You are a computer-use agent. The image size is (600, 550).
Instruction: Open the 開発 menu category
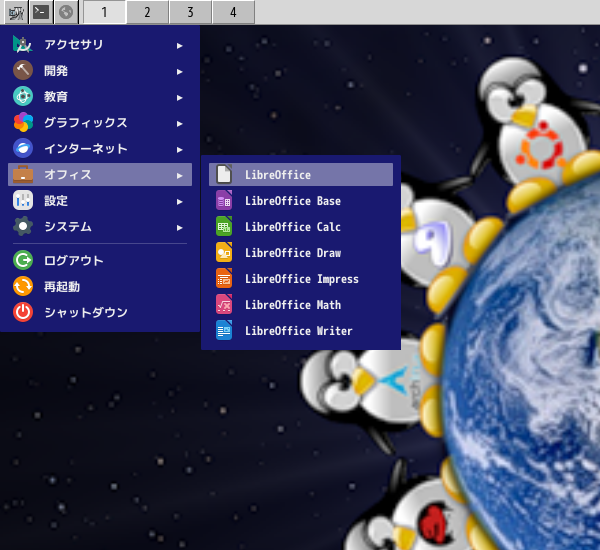click(100, 70)
